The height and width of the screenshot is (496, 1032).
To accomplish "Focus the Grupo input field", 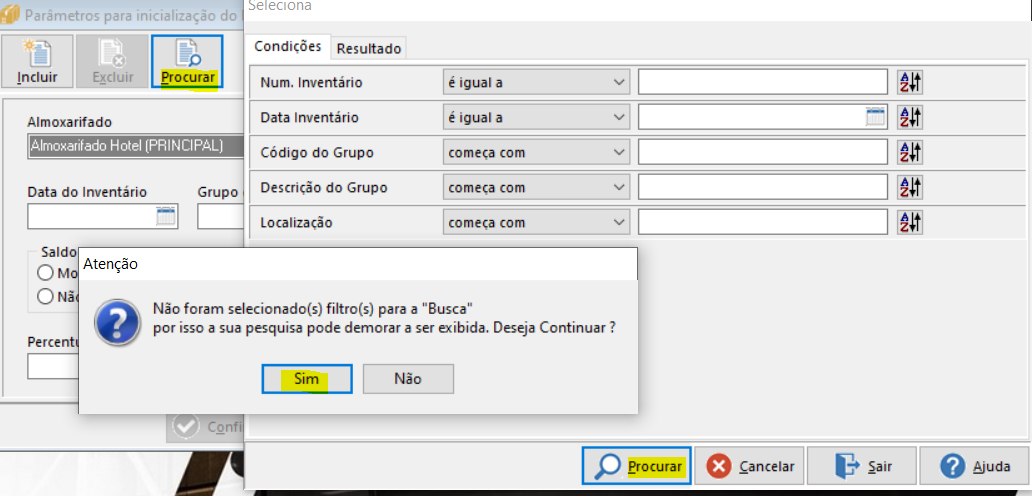I will [x=220, y=216].
